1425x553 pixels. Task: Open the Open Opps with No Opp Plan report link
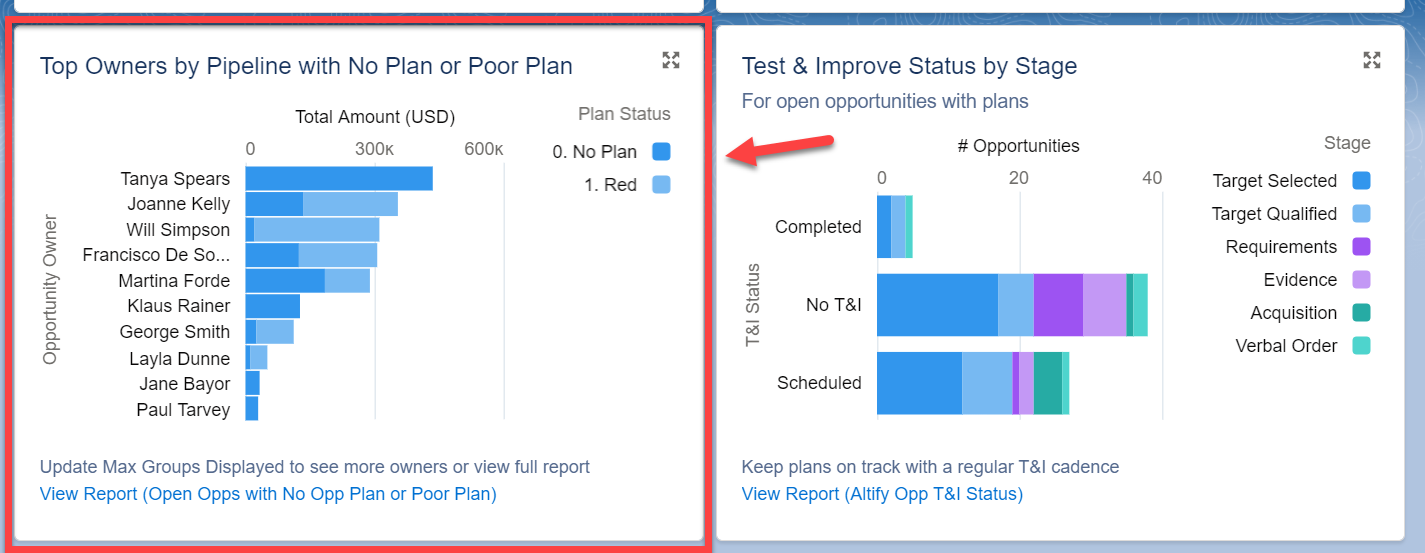point(268,493)
